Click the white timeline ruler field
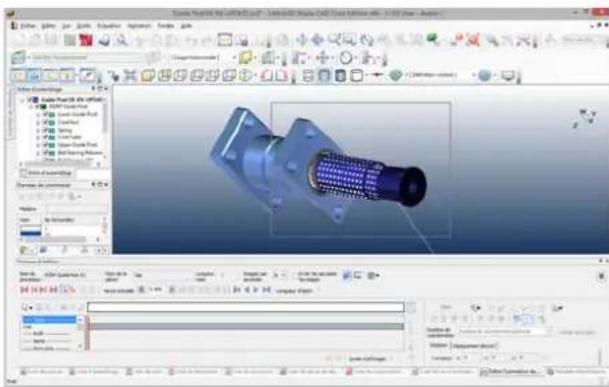Screen dimensions: 609x387 (245, 307)
